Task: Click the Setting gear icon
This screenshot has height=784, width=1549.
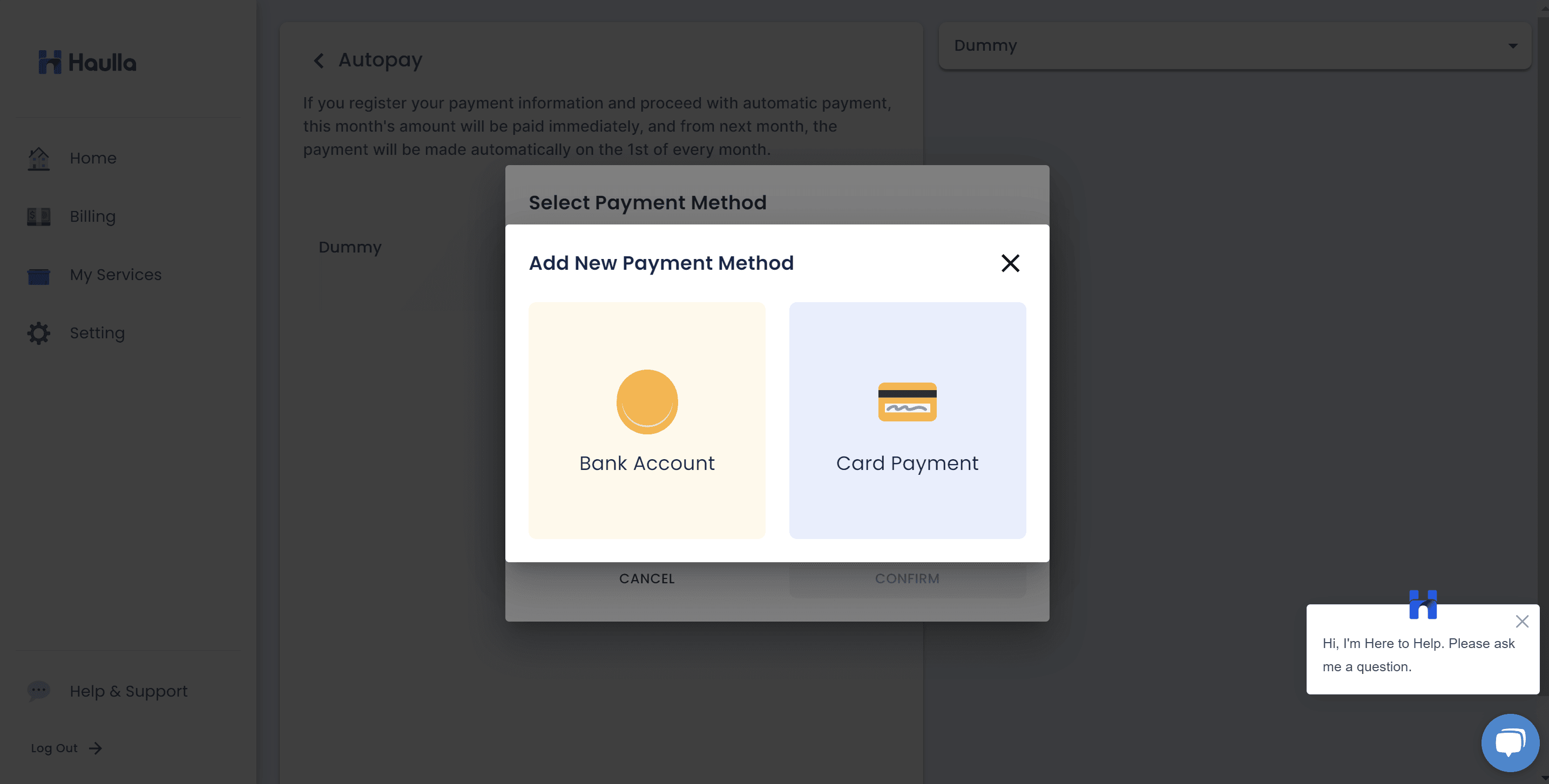Action: 38,333
